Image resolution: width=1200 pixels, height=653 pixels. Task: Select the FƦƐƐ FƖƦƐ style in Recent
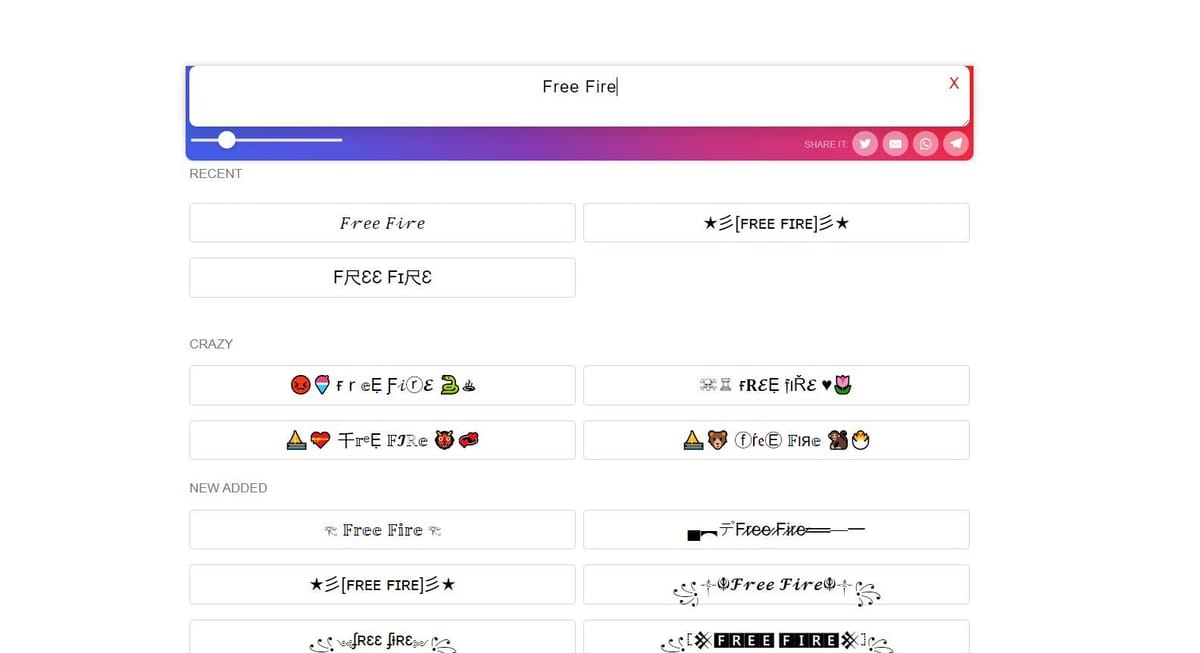382,277
